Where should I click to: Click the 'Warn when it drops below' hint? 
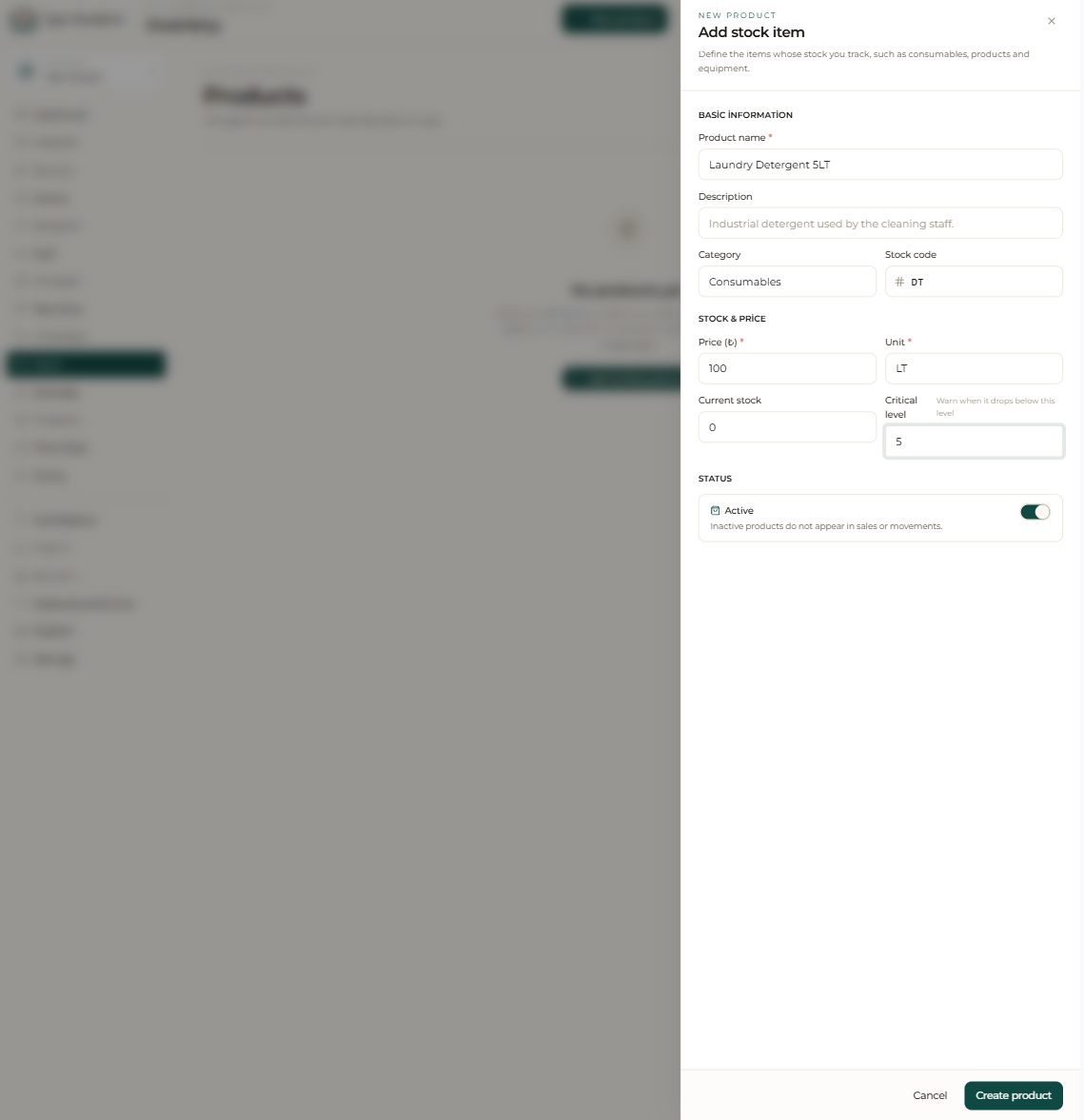click(x=995, y=406)
